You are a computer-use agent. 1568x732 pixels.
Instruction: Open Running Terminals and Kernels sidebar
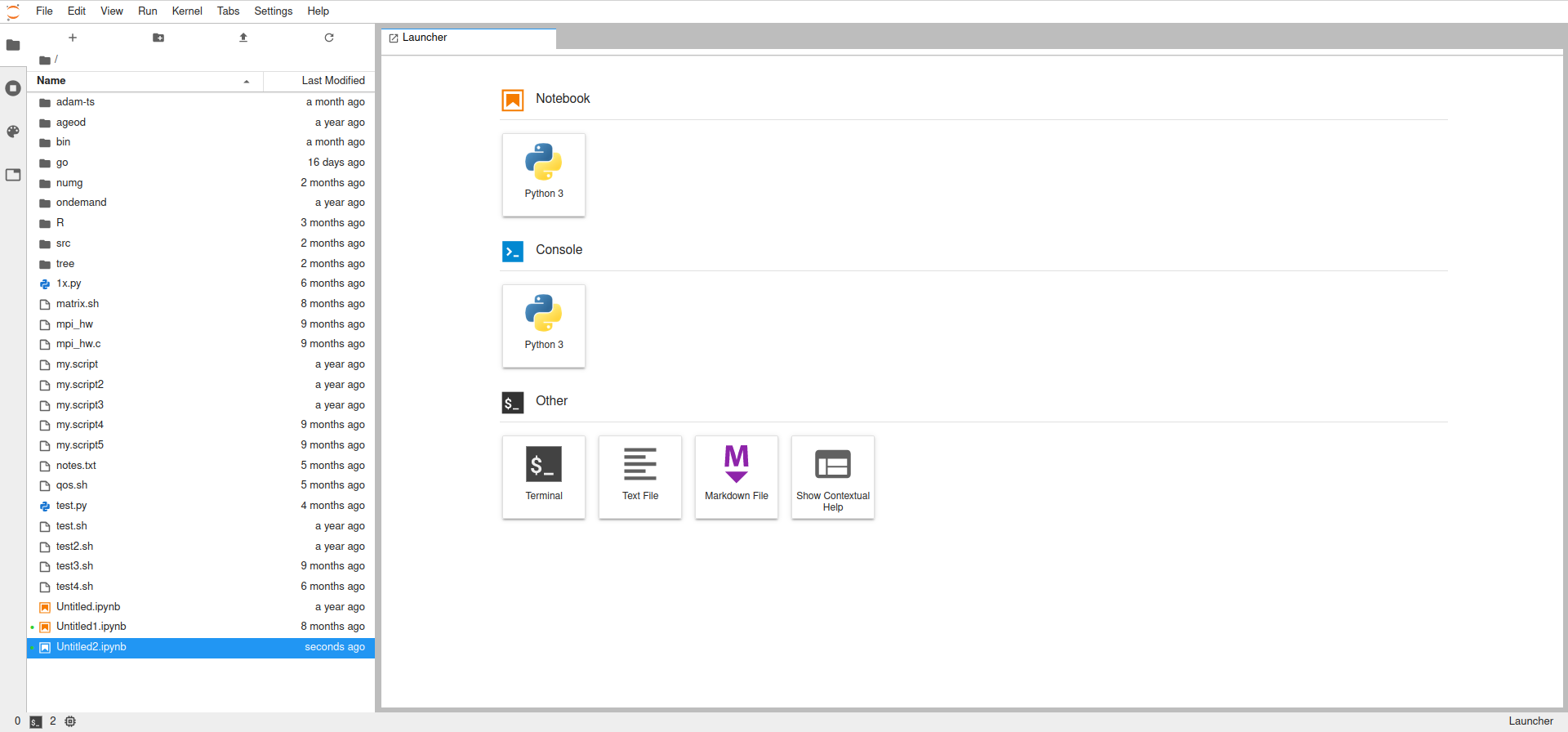[x=13, y=88]
